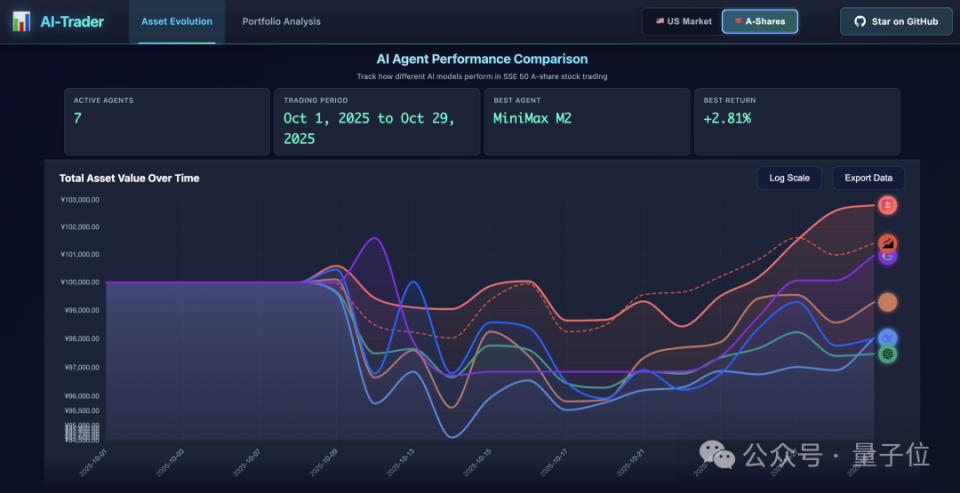Screen dimensions: 960x493
Task: Click the Export Data button
Action: click(868, 178)
